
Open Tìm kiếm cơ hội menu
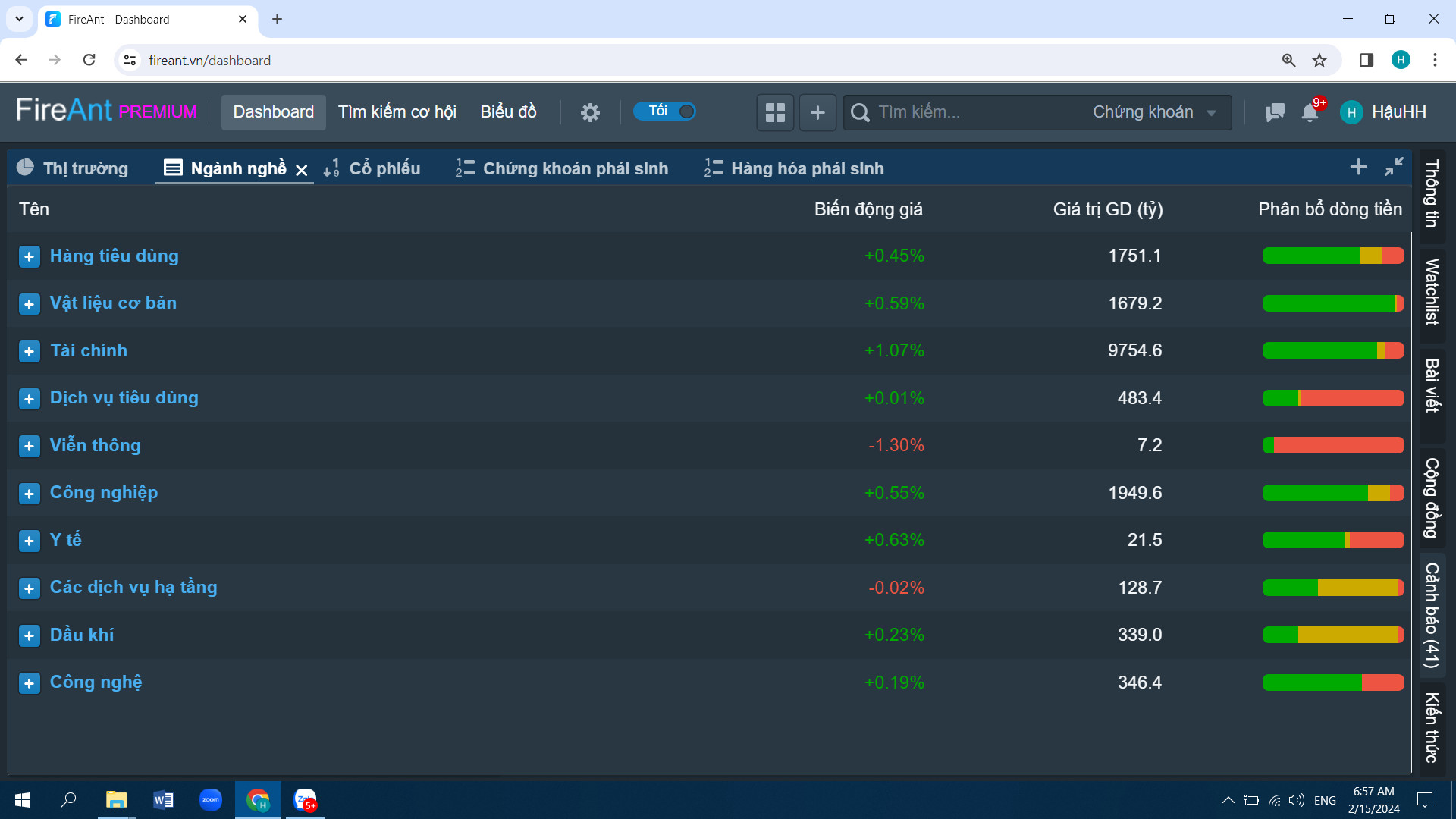(x=397, y=112)
